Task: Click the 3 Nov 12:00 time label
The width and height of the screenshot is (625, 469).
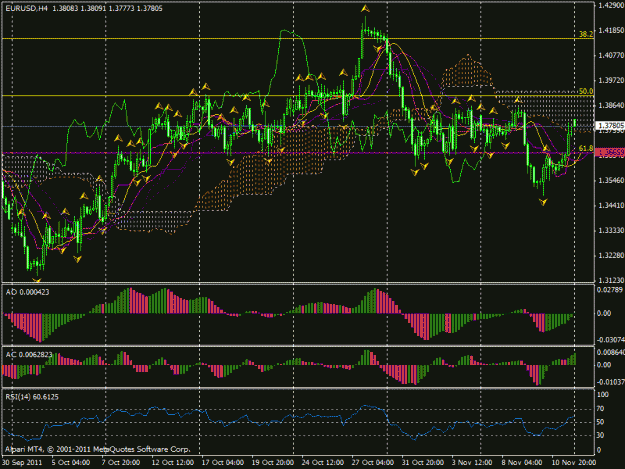Action: (x=472, y=463)
